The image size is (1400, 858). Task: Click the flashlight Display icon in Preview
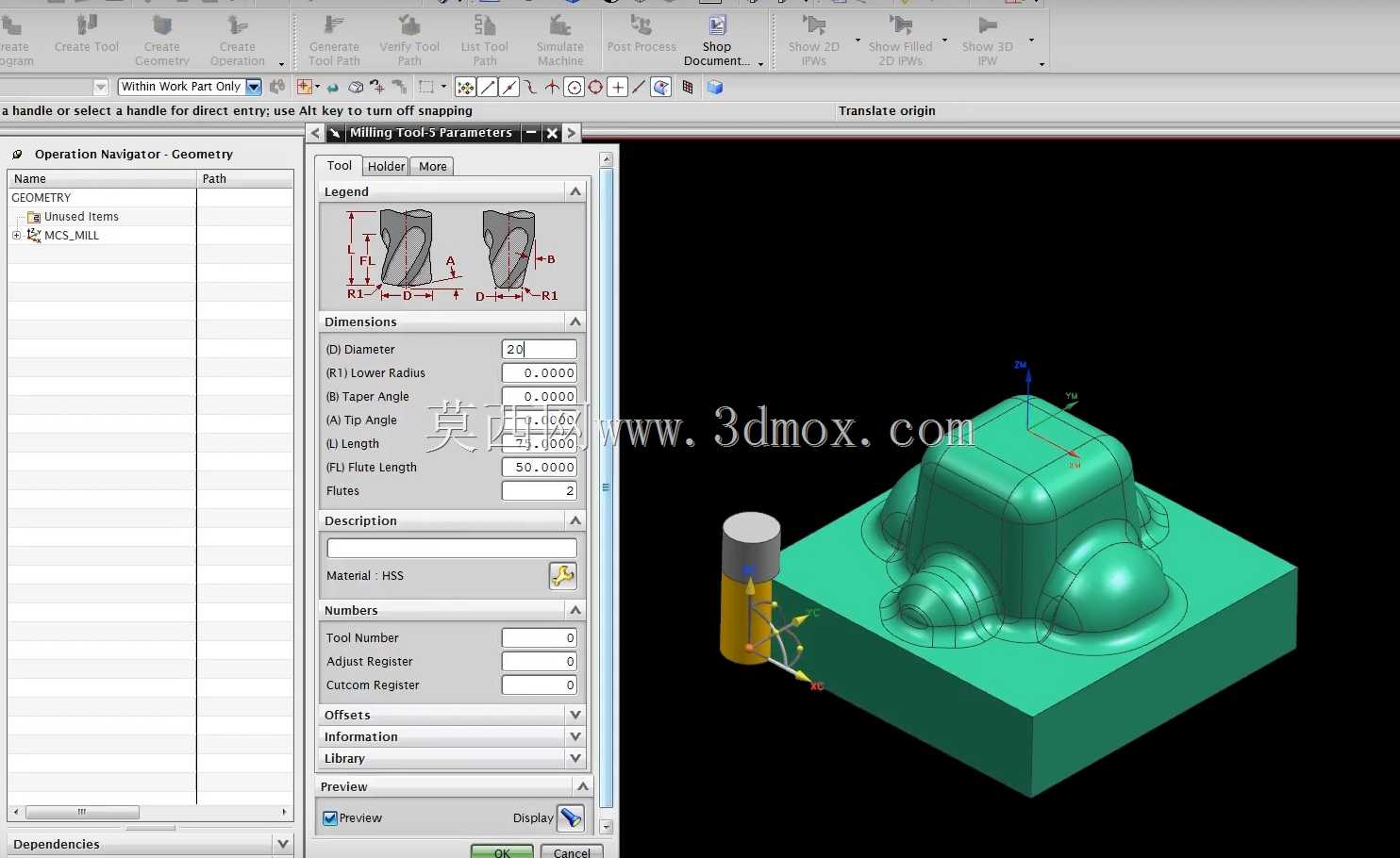pos(571,818)
